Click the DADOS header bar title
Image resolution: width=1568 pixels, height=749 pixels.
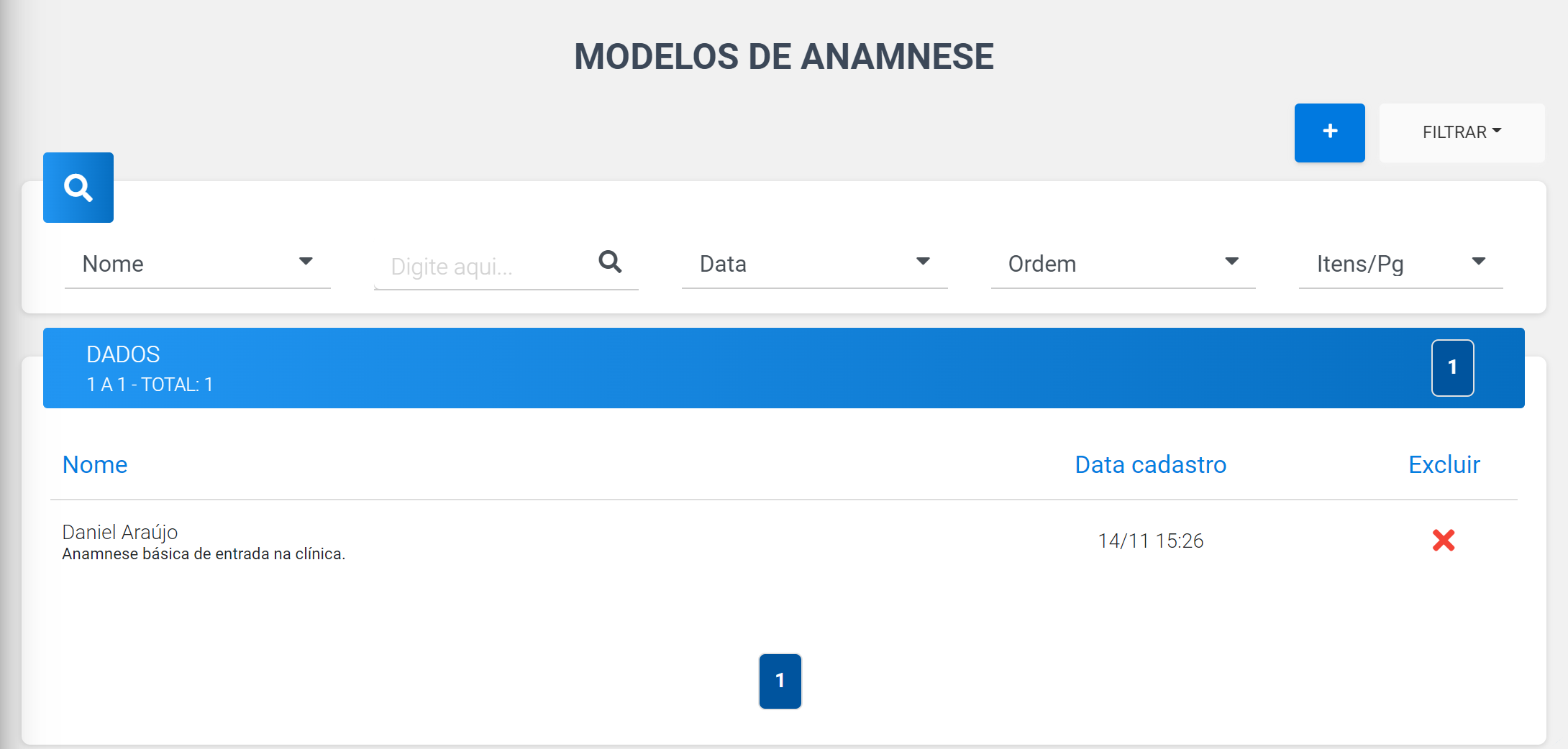[123, 354]
